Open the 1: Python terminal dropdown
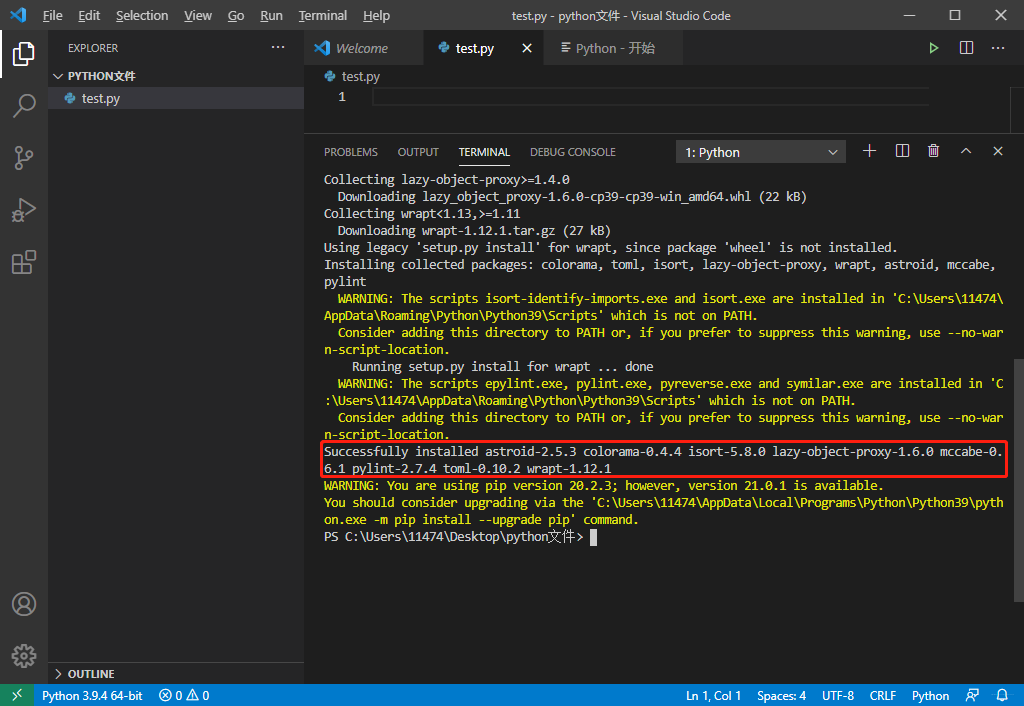The image size is (1024, 706). 760,151
